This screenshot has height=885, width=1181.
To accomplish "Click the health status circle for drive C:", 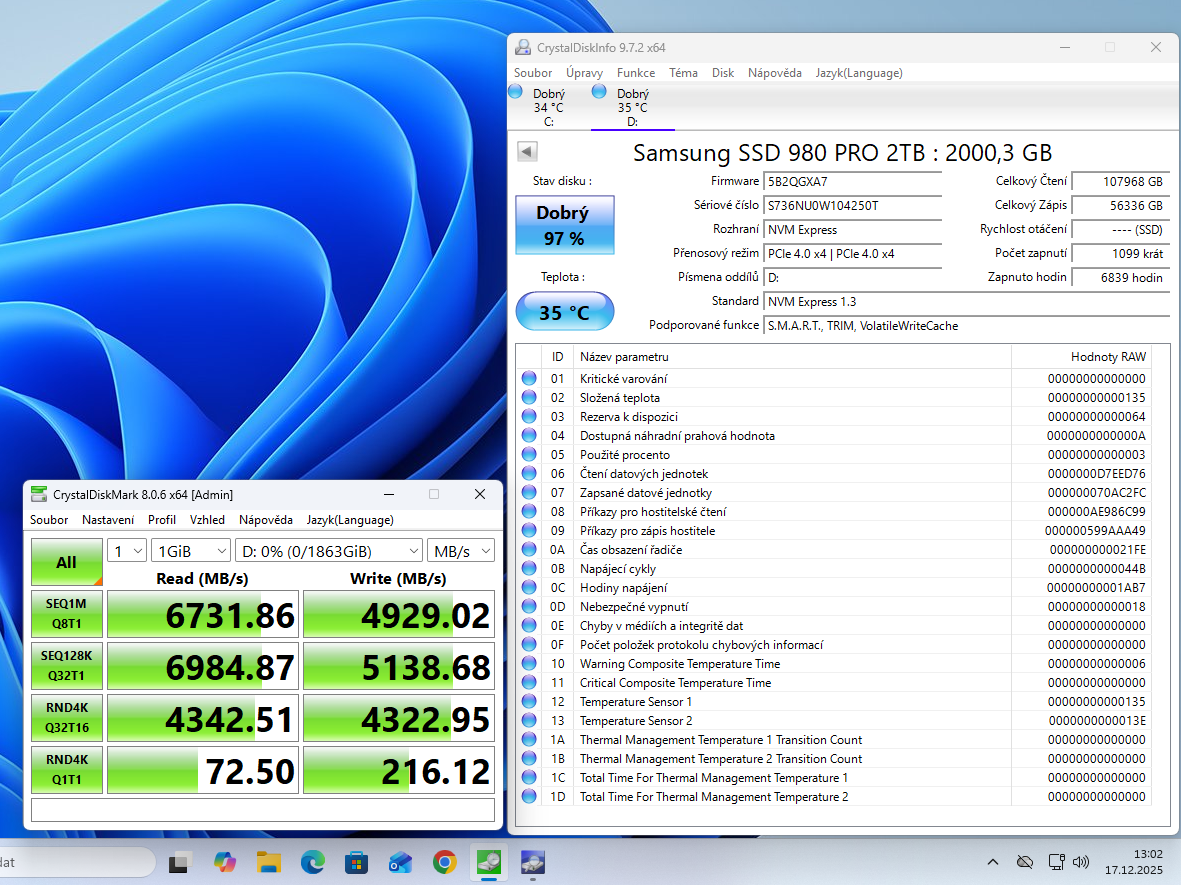I will coord(515,91).
